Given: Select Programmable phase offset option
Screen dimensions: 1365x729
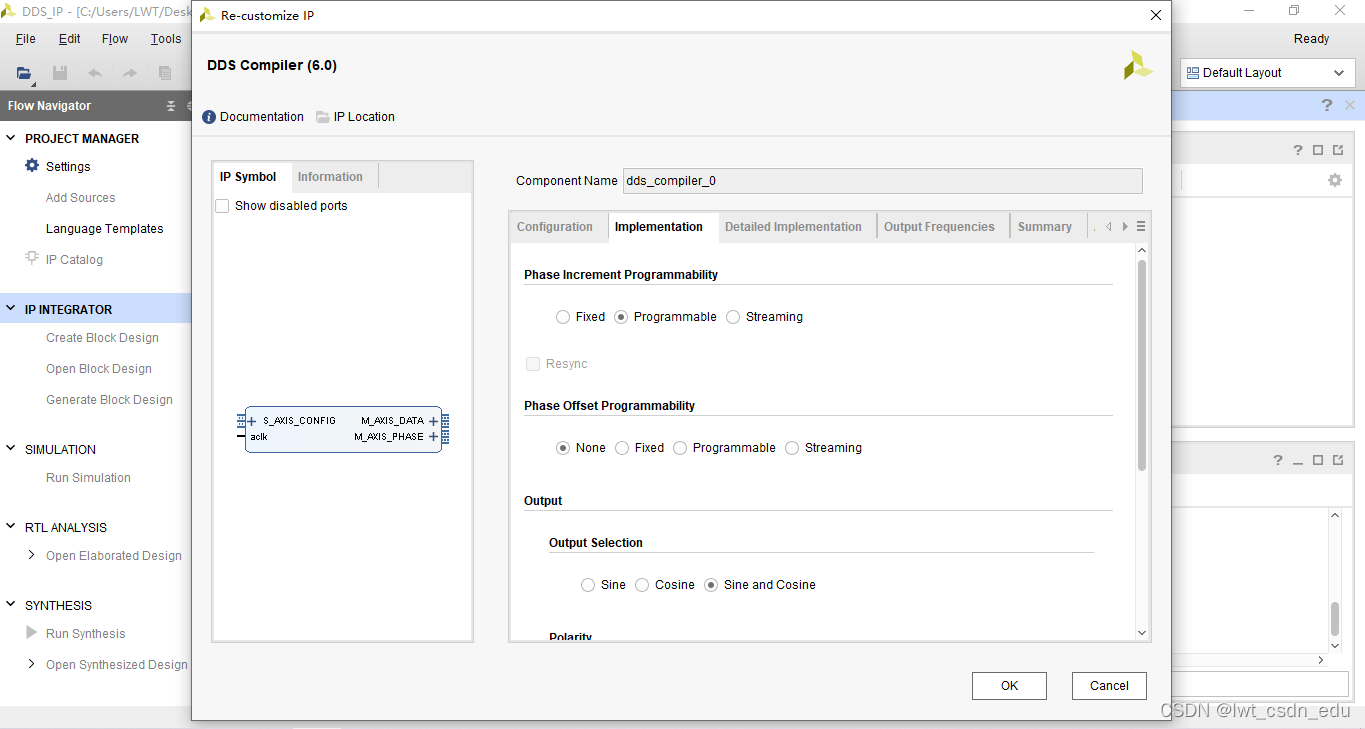Looking at the screenshot, I should pos(680,448).
